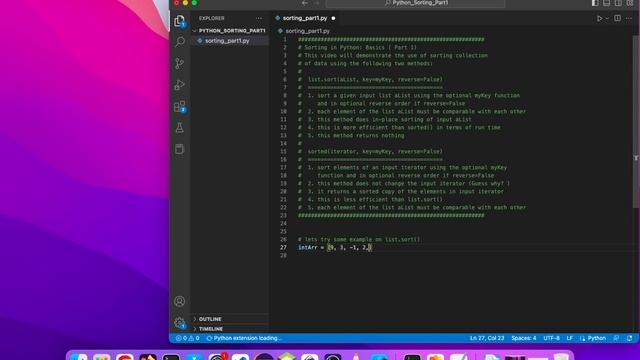Image resolution: width=640 pixels, height=360 pixels.
Task: Open the Explorer view in activity bar
Action: click(180, 21)
